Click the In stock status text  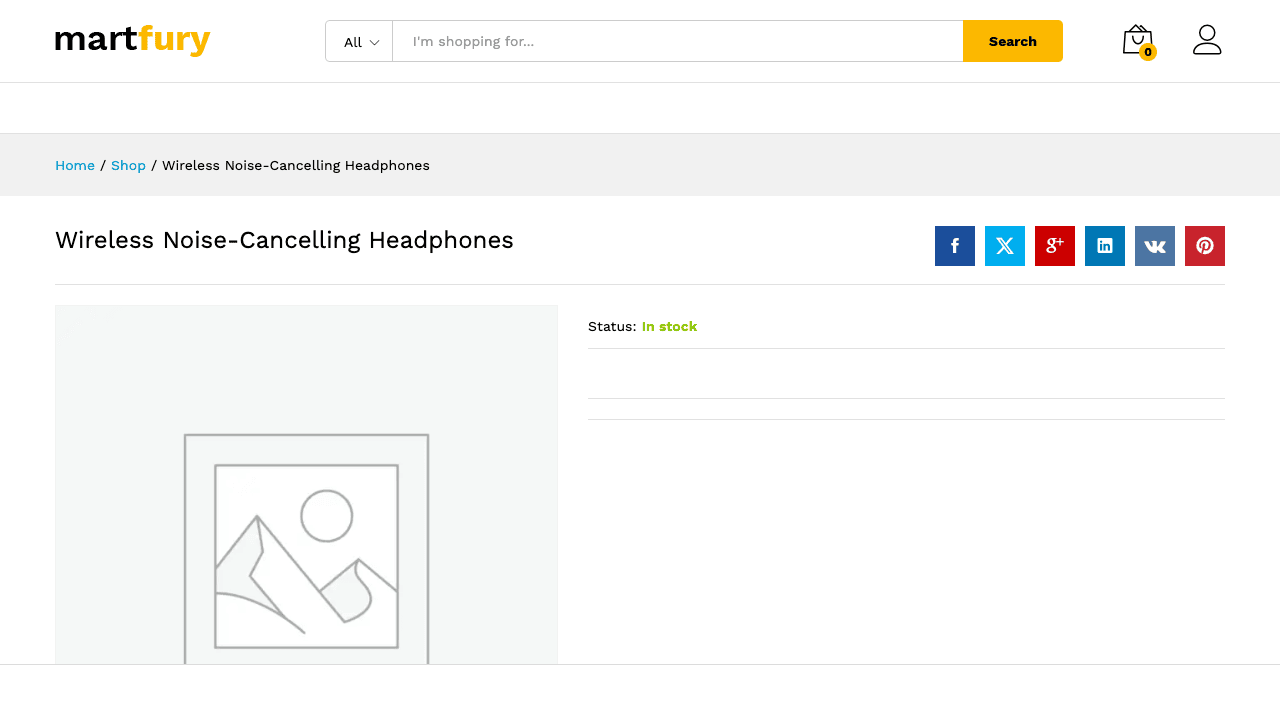click(669, 326)
